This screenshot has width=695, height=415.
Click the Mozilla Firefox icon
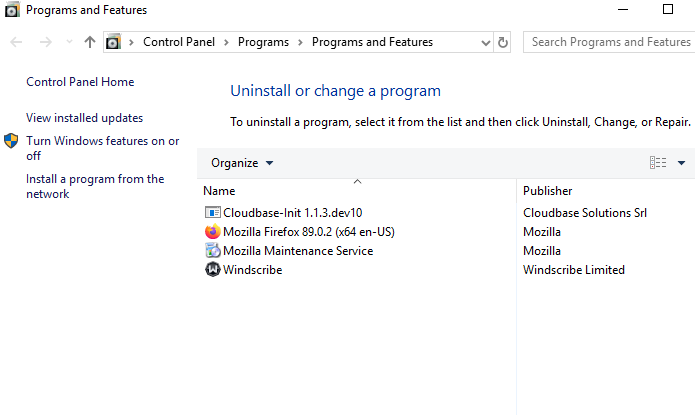pyautogui.click(x=213, y=232)
